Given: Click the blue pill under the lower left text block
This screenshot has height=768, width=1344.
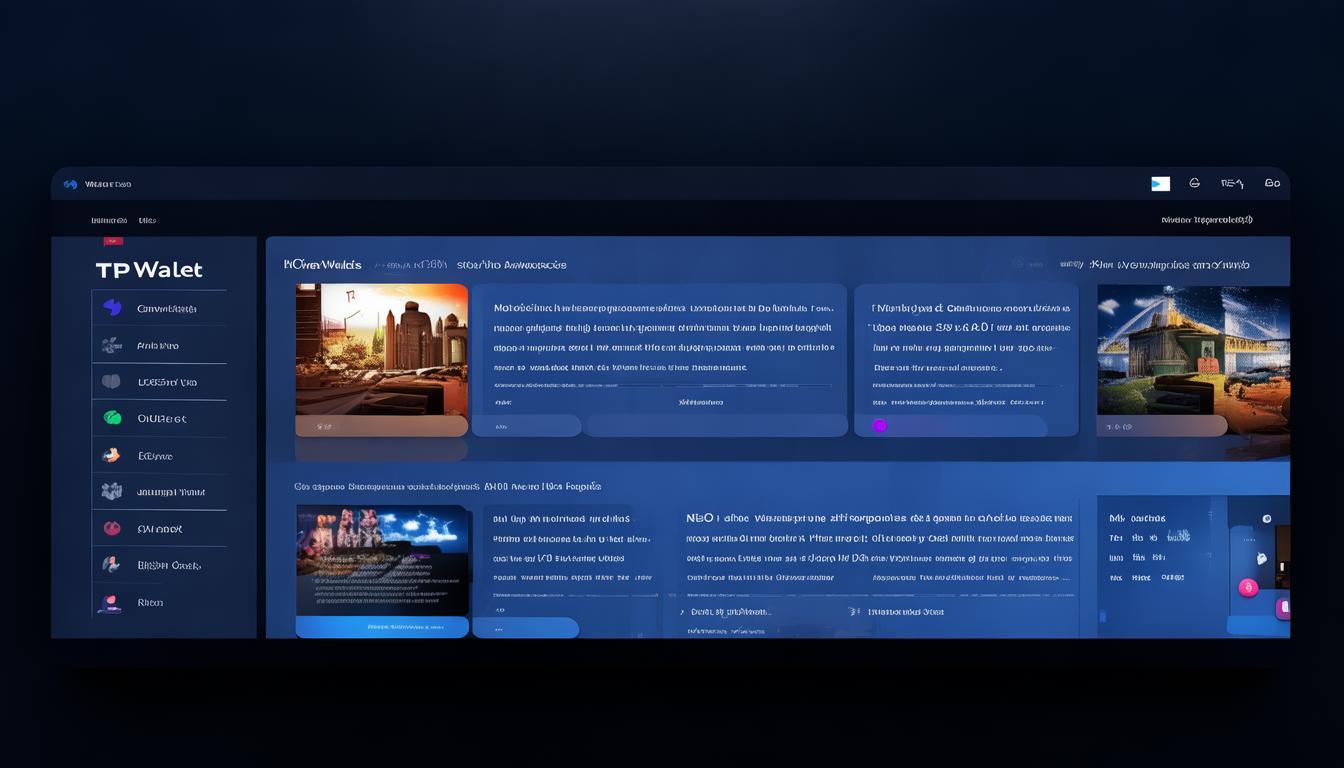Looking at the screenshot, I should click(x=525, y=628).
